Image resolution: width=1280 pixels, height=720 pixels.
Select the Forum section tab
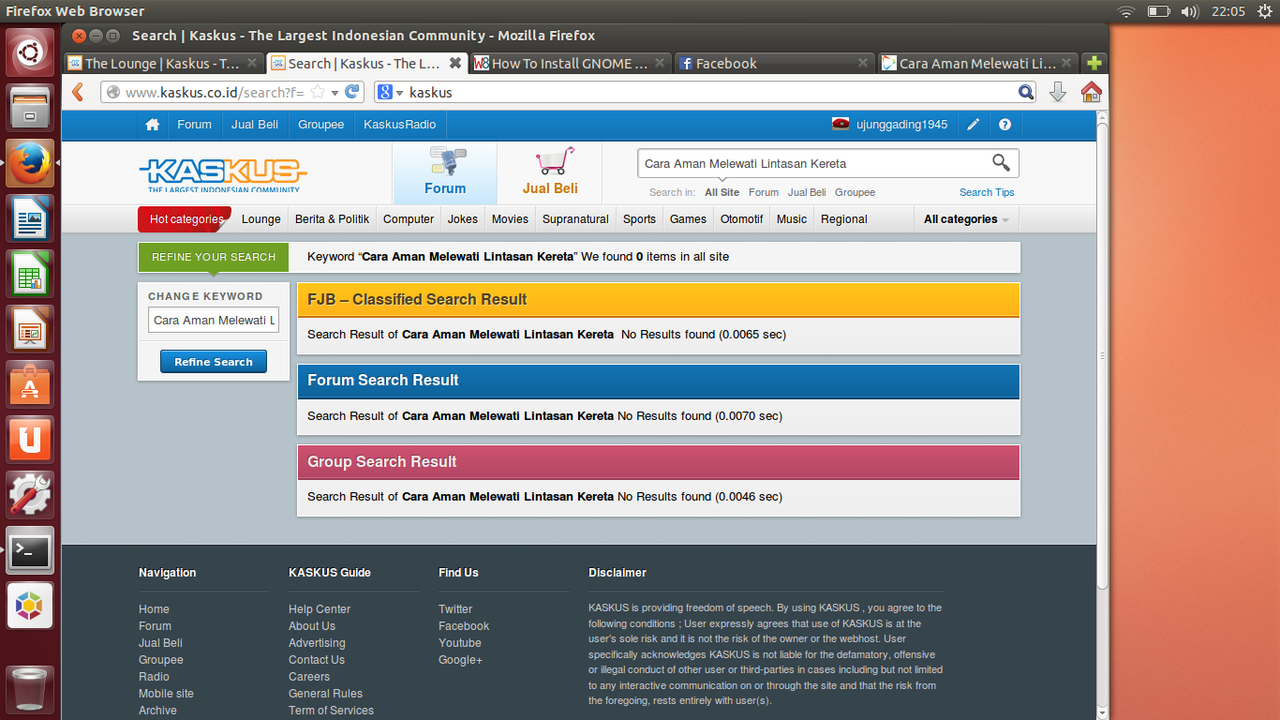click(x=445, y=173)
